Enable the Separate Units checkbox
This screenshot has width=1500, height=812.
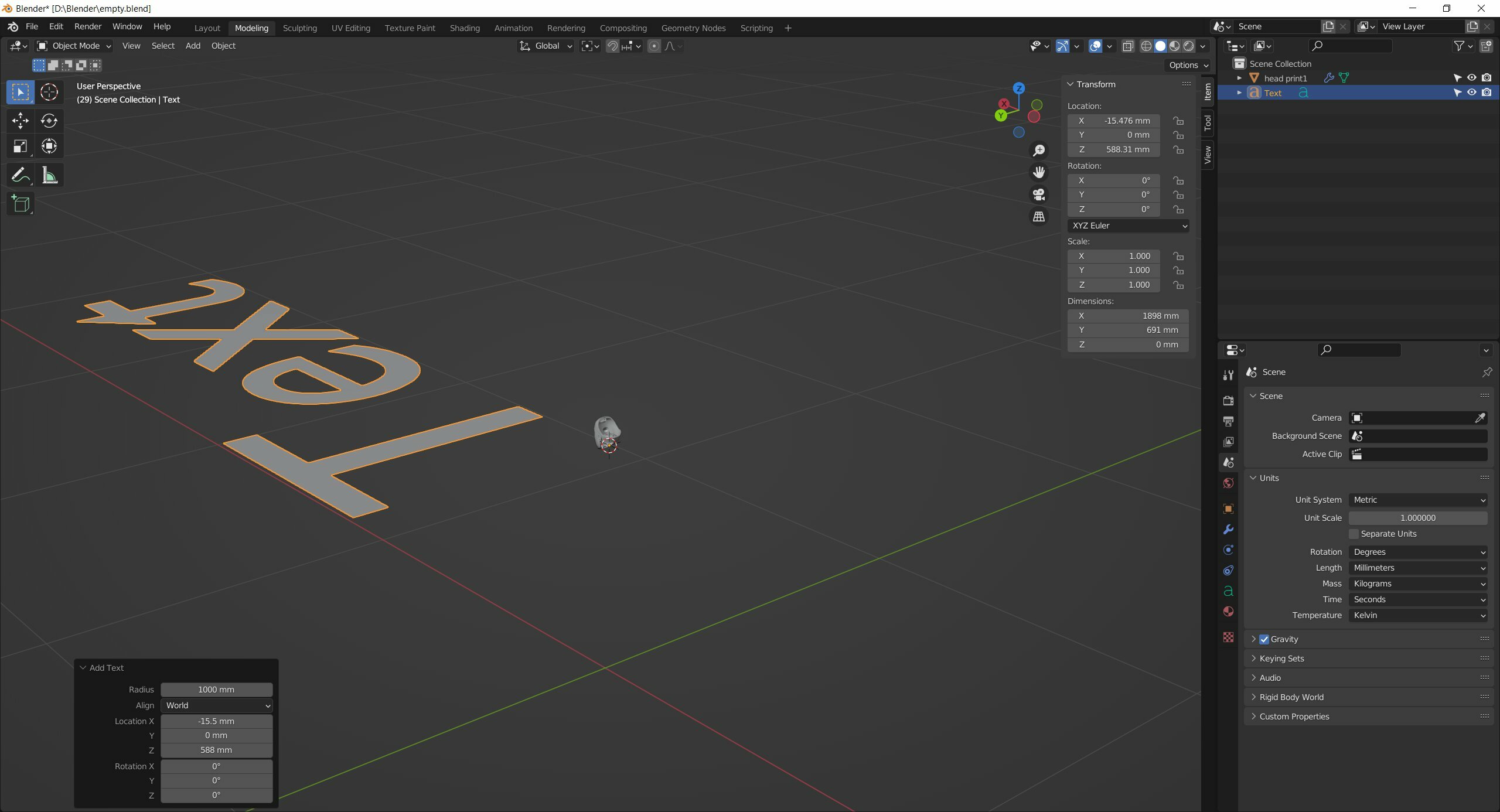[x=1354, y=534]
